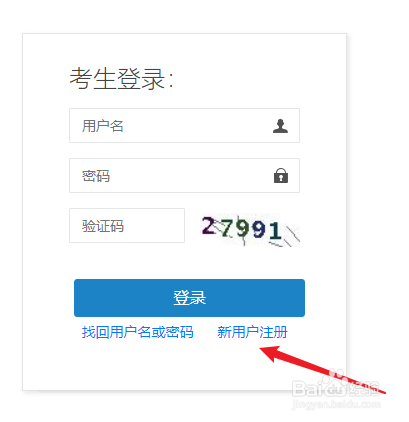
Task: Click the 经验 watermark text beside Baidu logo
Action: click(x=363, y=388)
